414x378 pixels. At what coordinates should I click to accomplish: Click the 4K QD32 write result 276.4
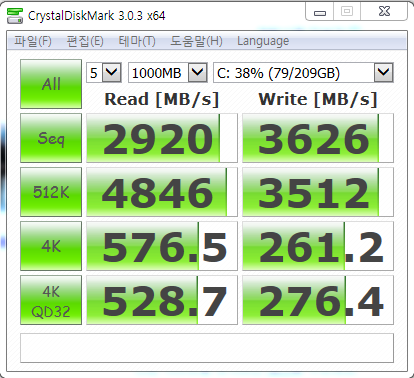pos(318,300)
